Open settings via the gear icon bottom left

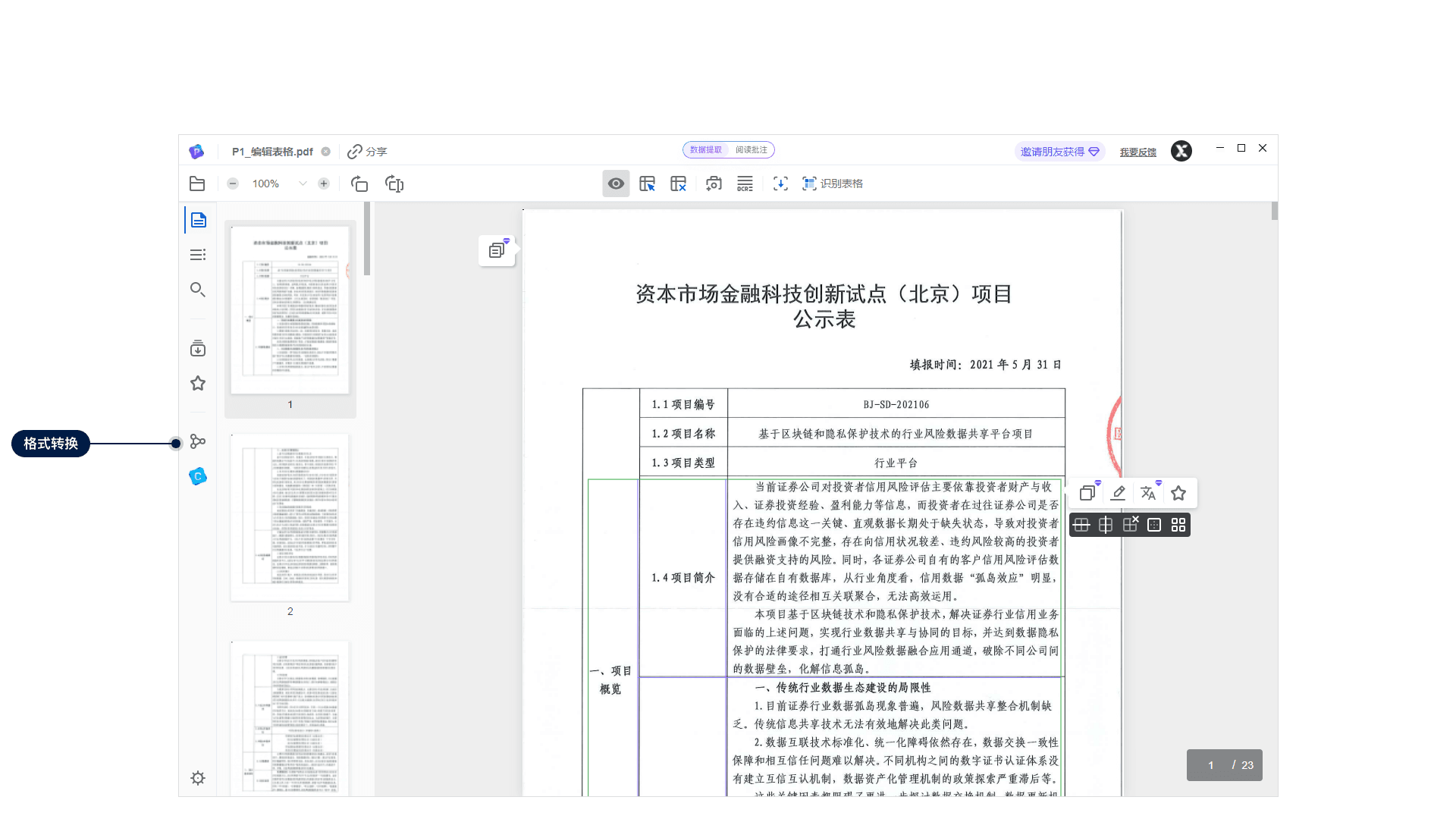[197, 778]
